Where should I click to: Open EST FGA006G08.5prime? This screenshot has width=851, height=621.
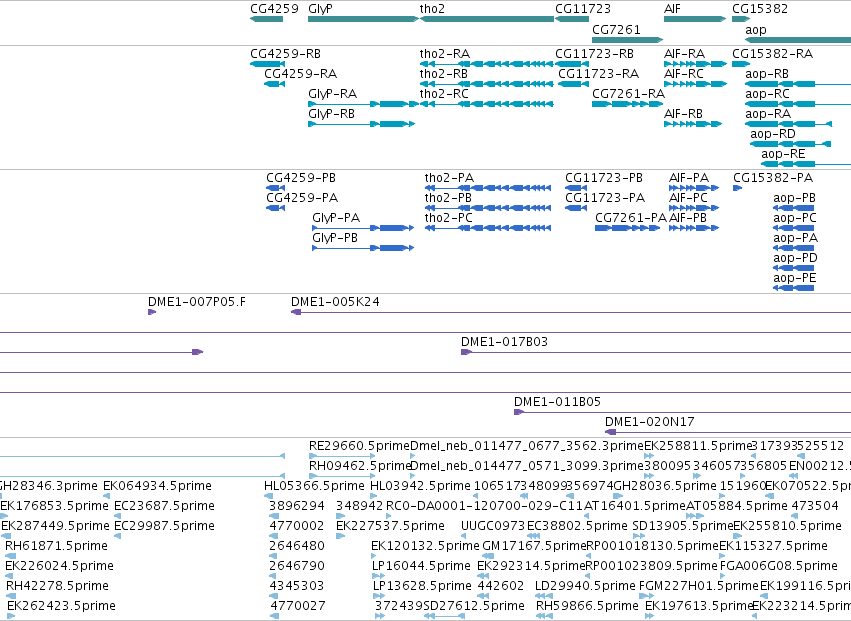pos(778,566)
